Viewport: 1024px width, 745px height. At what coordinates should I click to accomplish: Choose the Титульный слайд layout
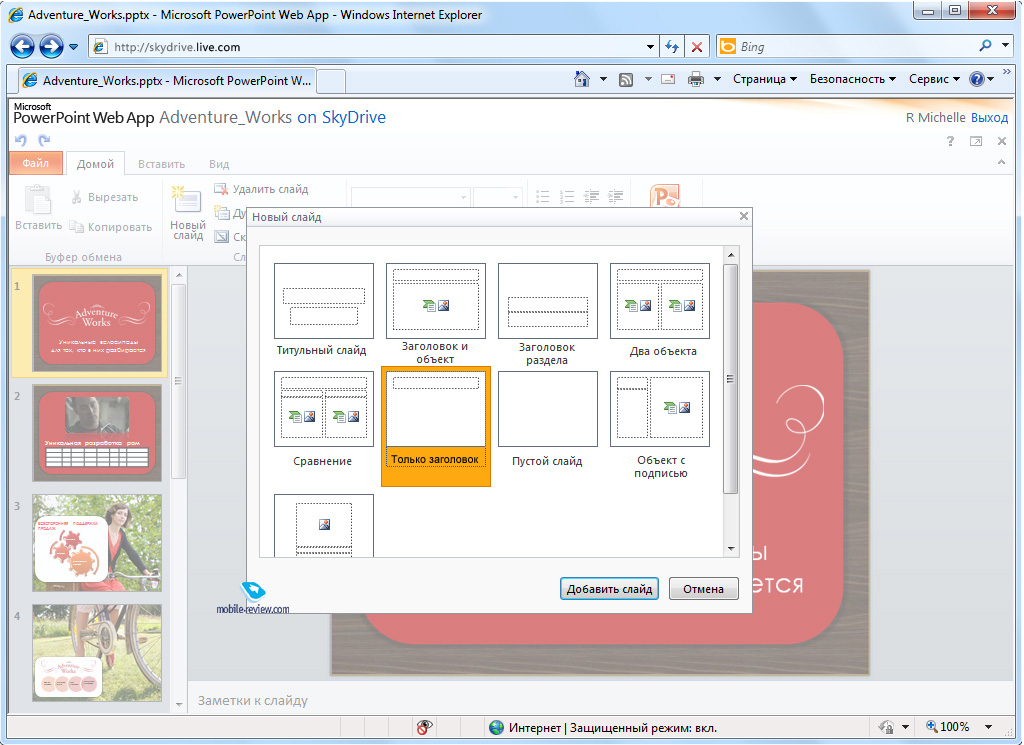click(x=323, y=309)
